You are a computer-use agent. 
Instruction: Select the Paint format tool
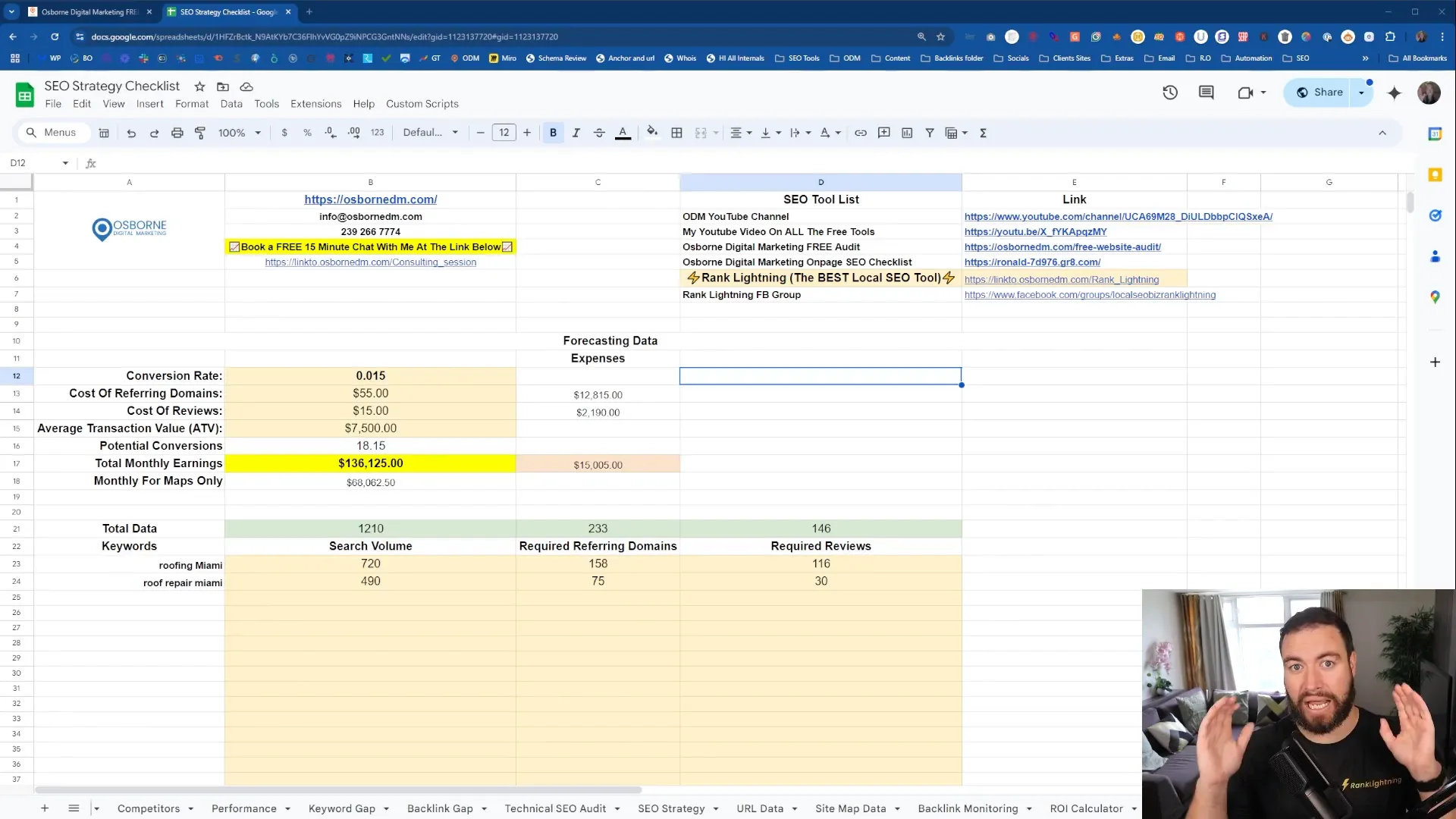coord(200,133)
